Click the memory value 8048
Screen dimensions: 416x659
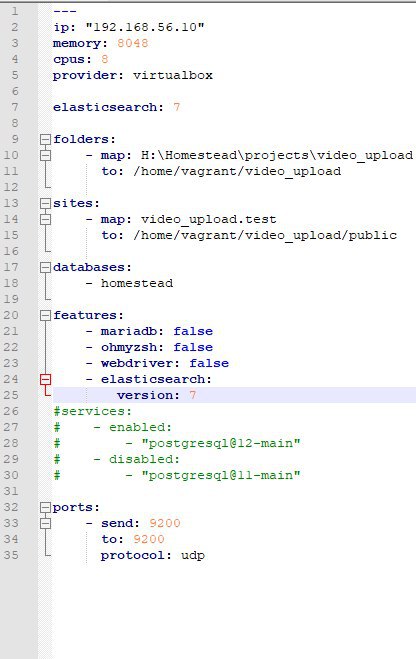[133, 43]
